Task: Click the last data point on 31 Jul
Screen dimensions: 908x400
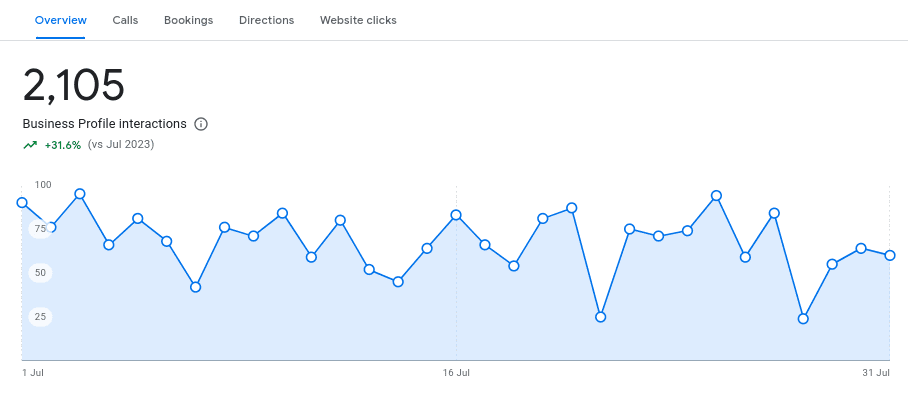Action: (x=890, y=255)
